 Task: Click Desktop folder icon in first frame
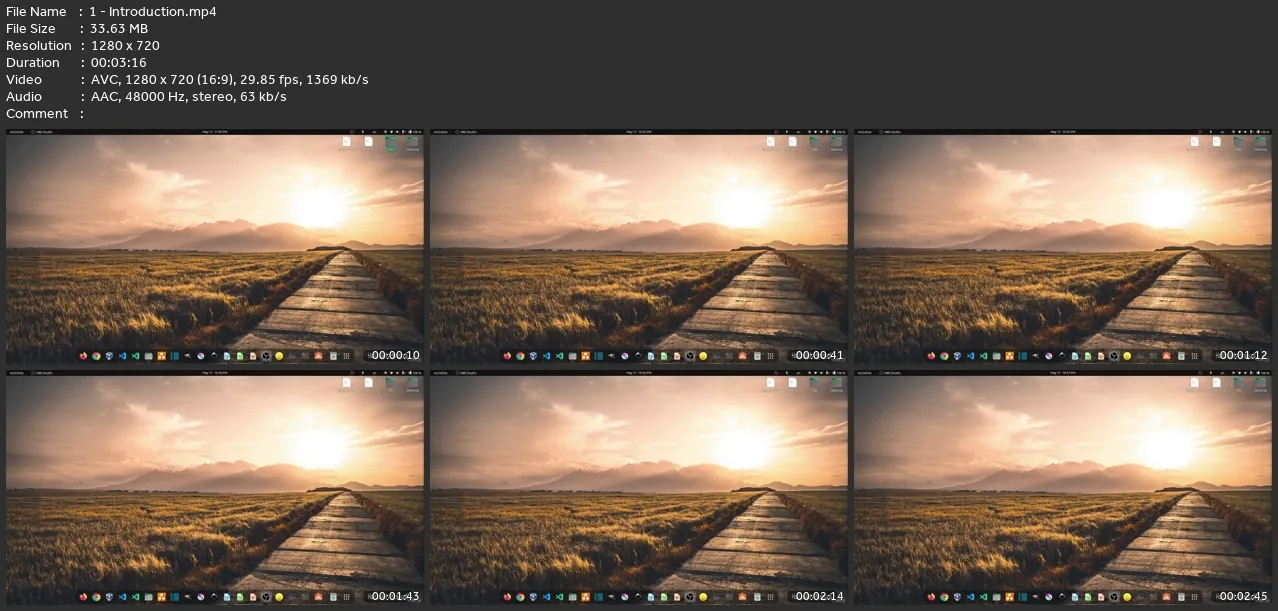tap(412, 144)
